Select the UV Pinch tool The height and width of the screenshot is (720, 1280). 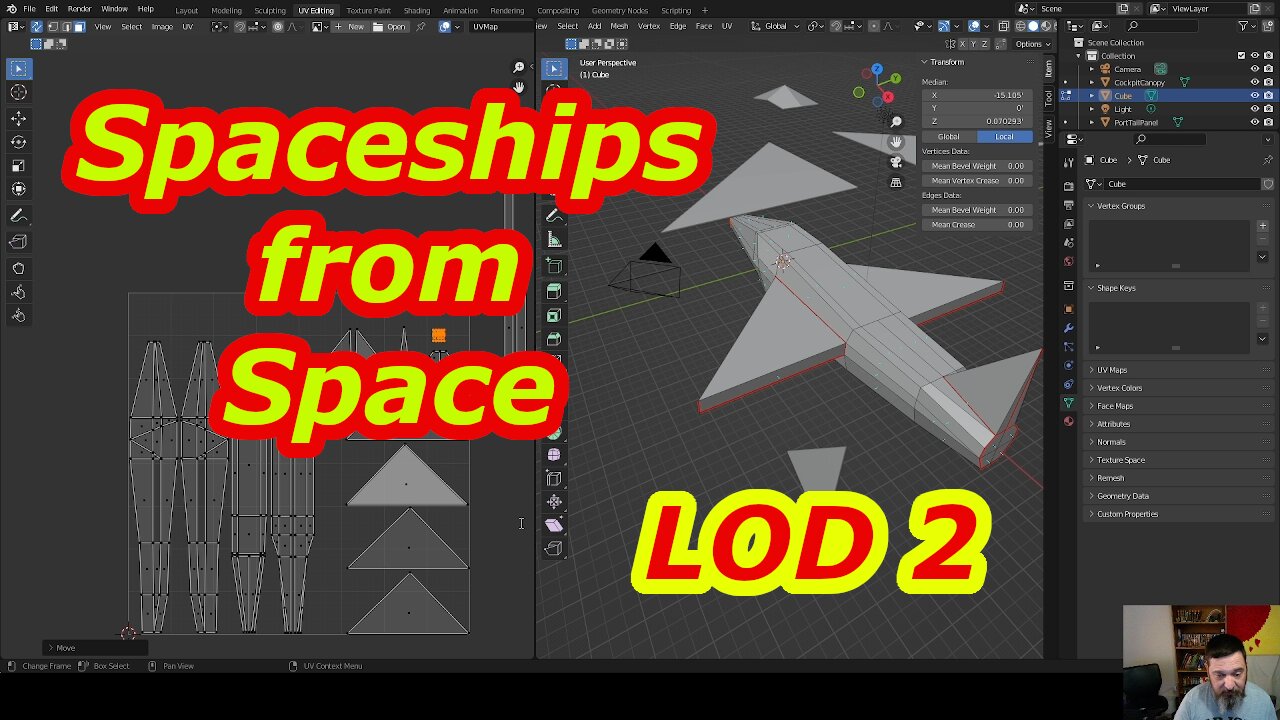point(18,315)
